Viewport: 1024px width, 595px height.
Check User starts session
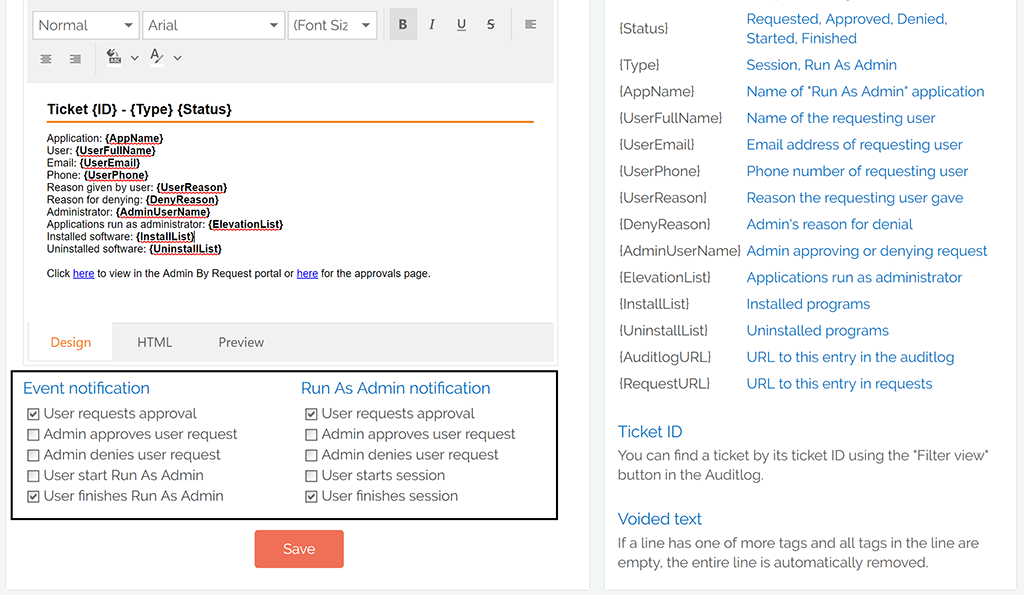point(312,475)
